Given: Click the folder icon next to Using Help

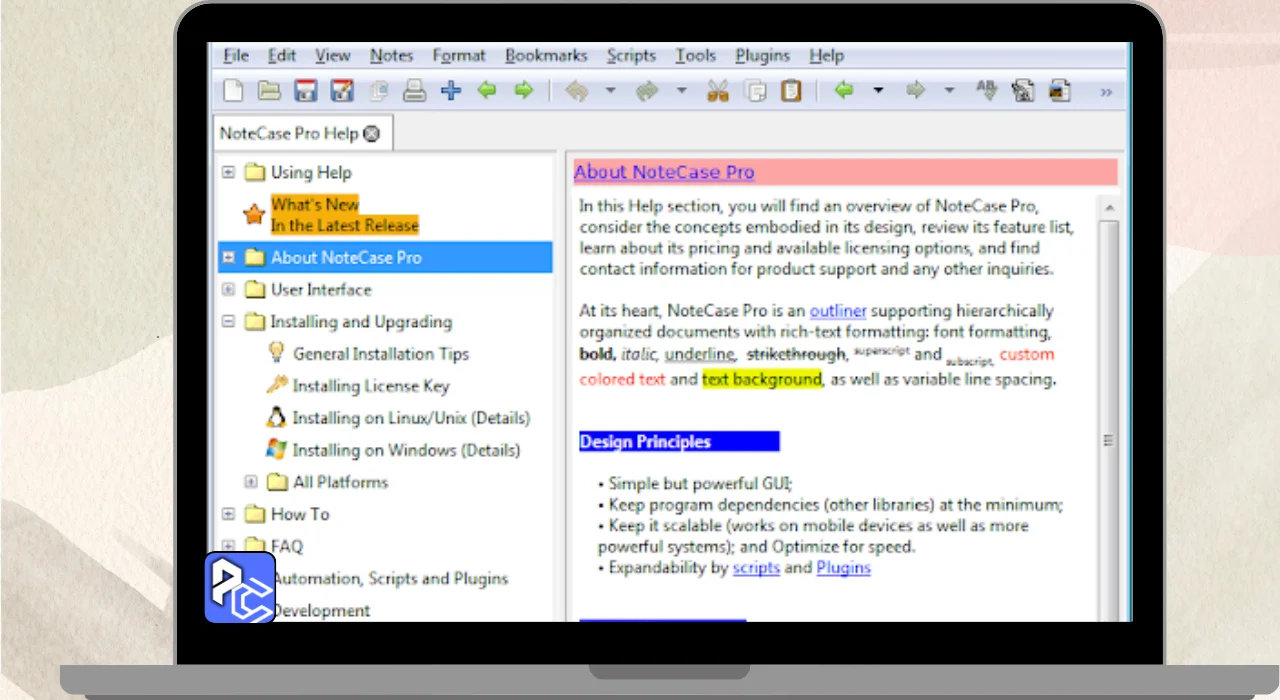Looking at the screenshot, I should (x=254, y=172).
